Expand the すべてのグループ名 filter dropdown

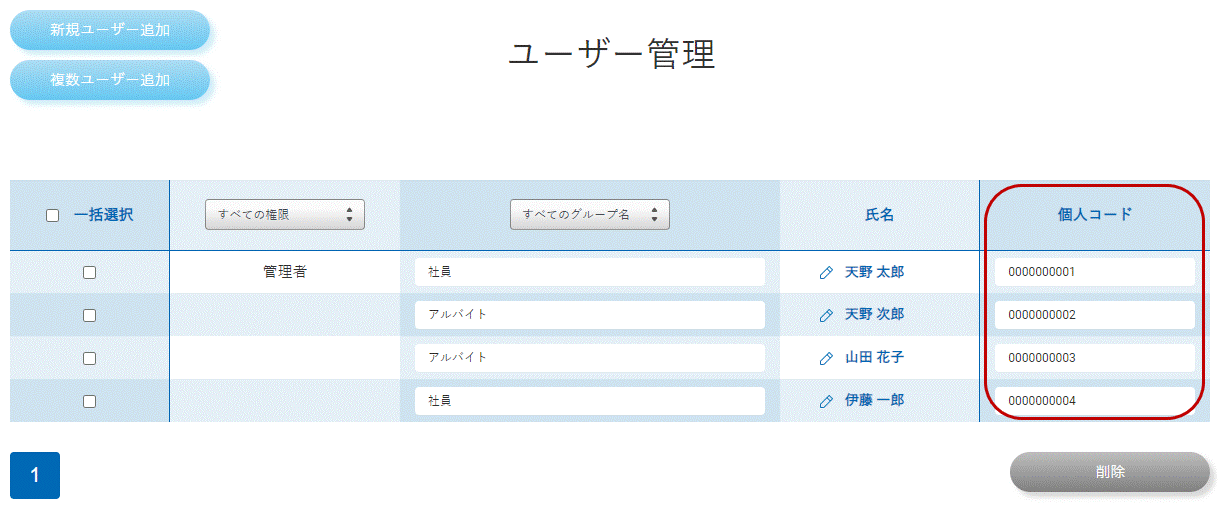point(589,214)
